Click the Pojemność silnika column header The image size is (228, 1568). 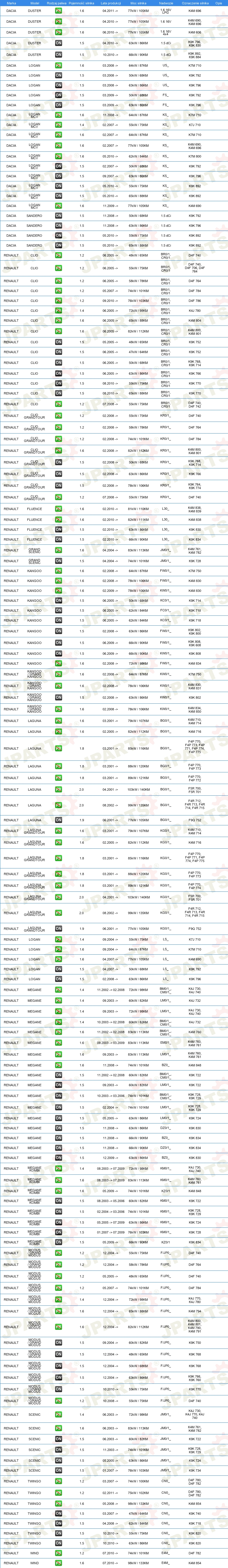82,3
